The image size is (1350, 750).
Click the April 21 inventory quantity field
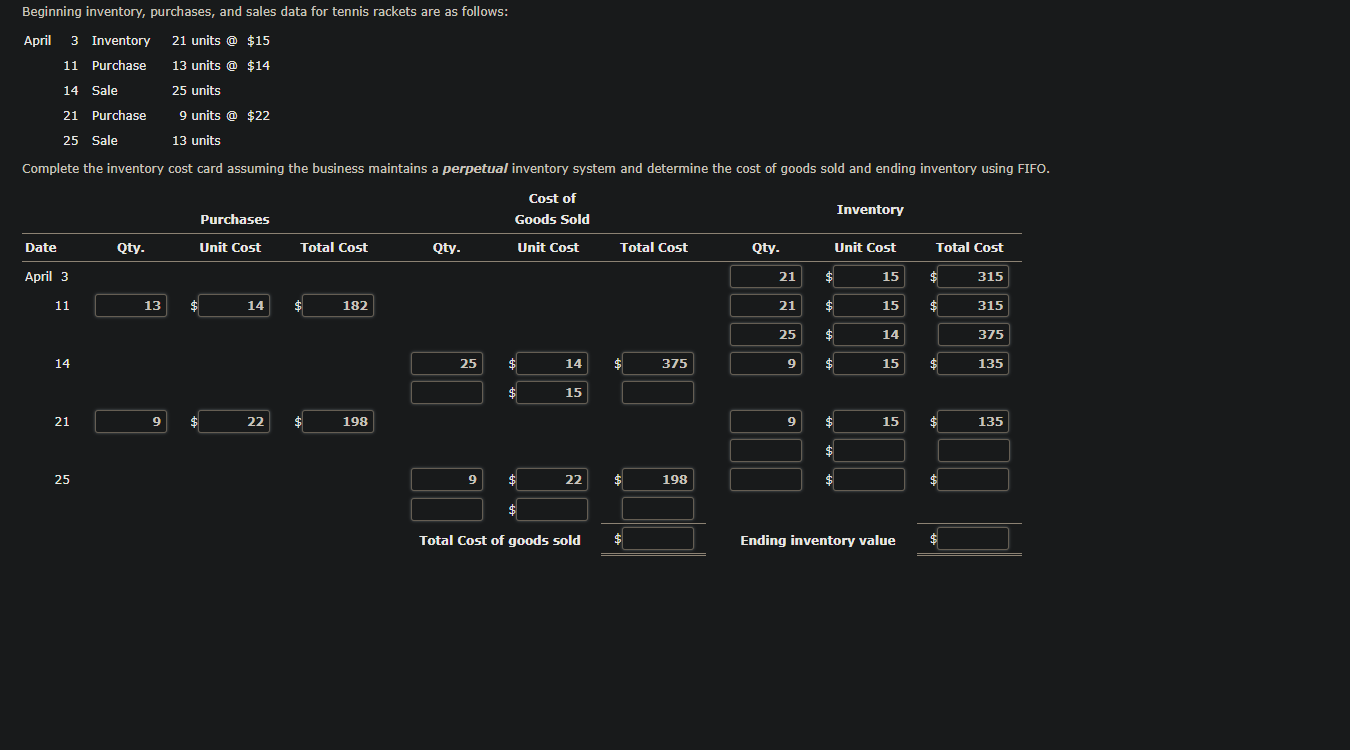click(x=766, y=422)
